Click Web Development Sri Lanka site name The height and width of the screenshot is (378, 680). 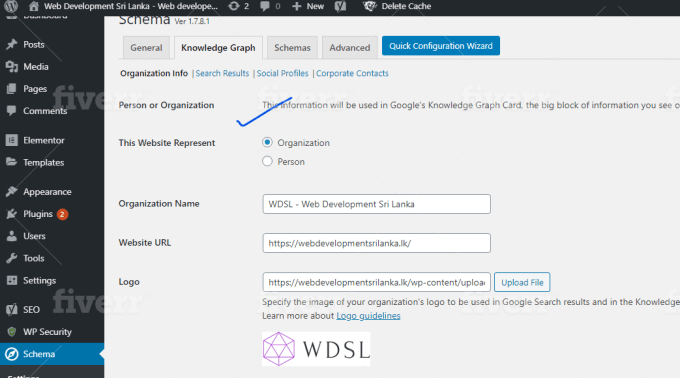pos(131,6)
